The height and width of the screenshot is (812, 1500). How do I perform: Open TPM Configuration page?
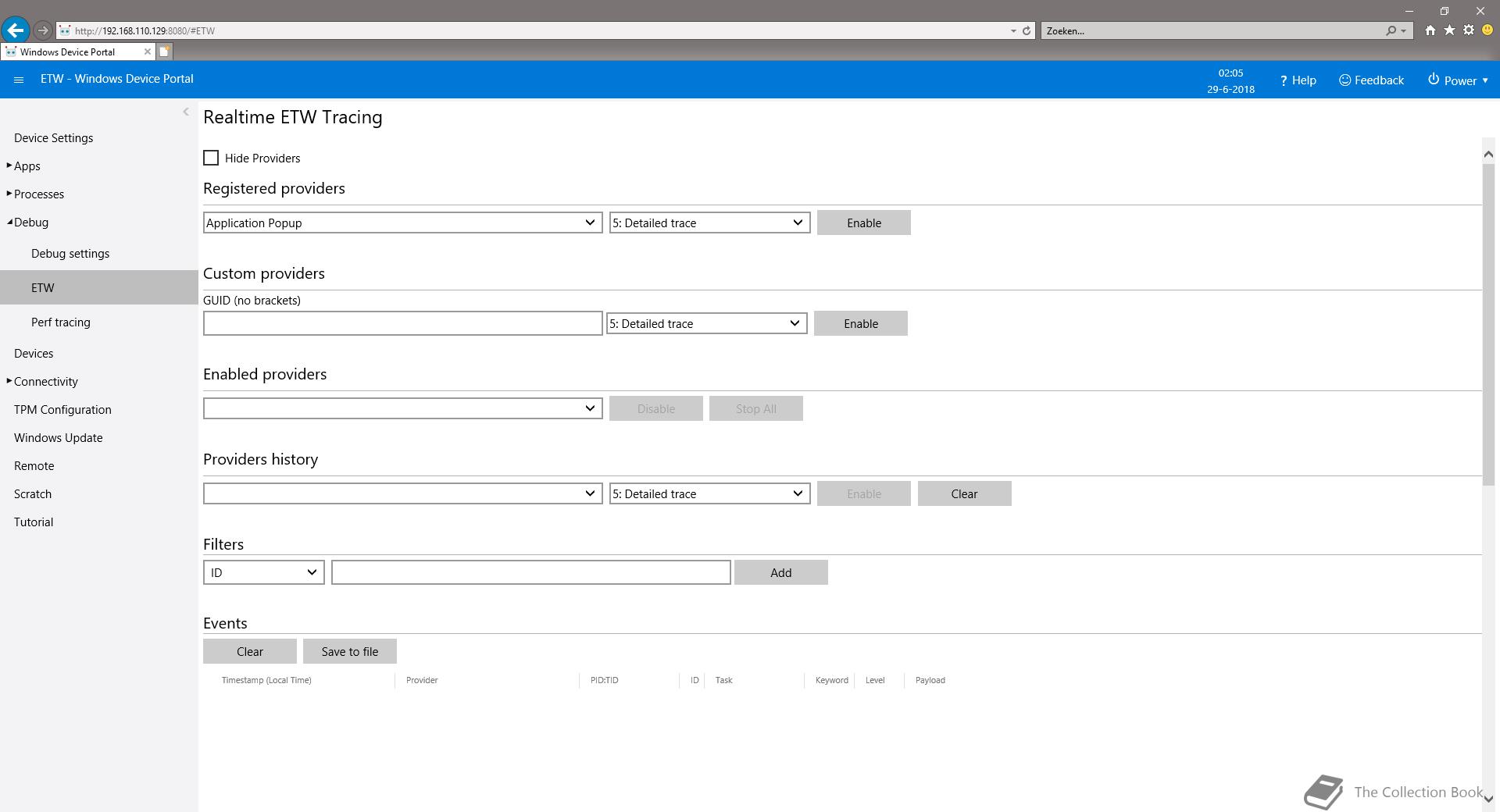coord(62,409)
